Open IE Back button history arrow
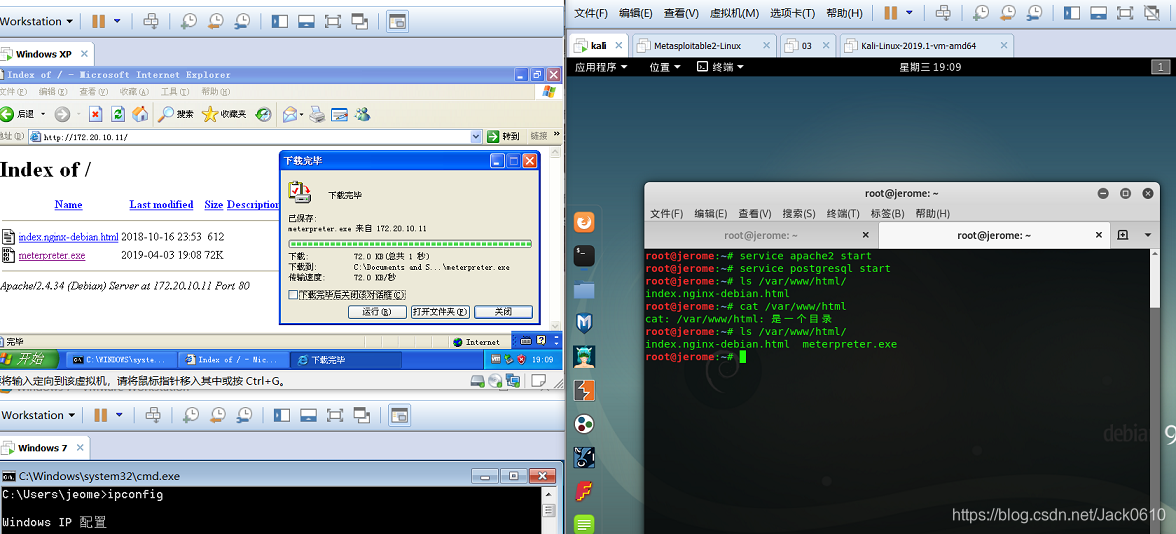1176x534 pixels. (x=43, y=114)
